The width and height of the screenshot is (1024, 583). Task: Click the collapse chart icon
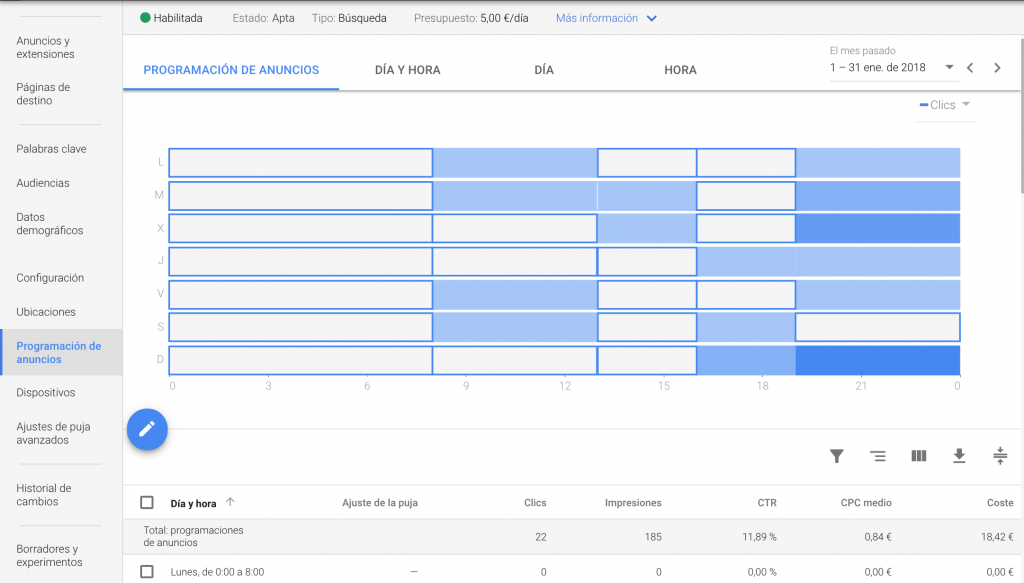click(1000, 456)
